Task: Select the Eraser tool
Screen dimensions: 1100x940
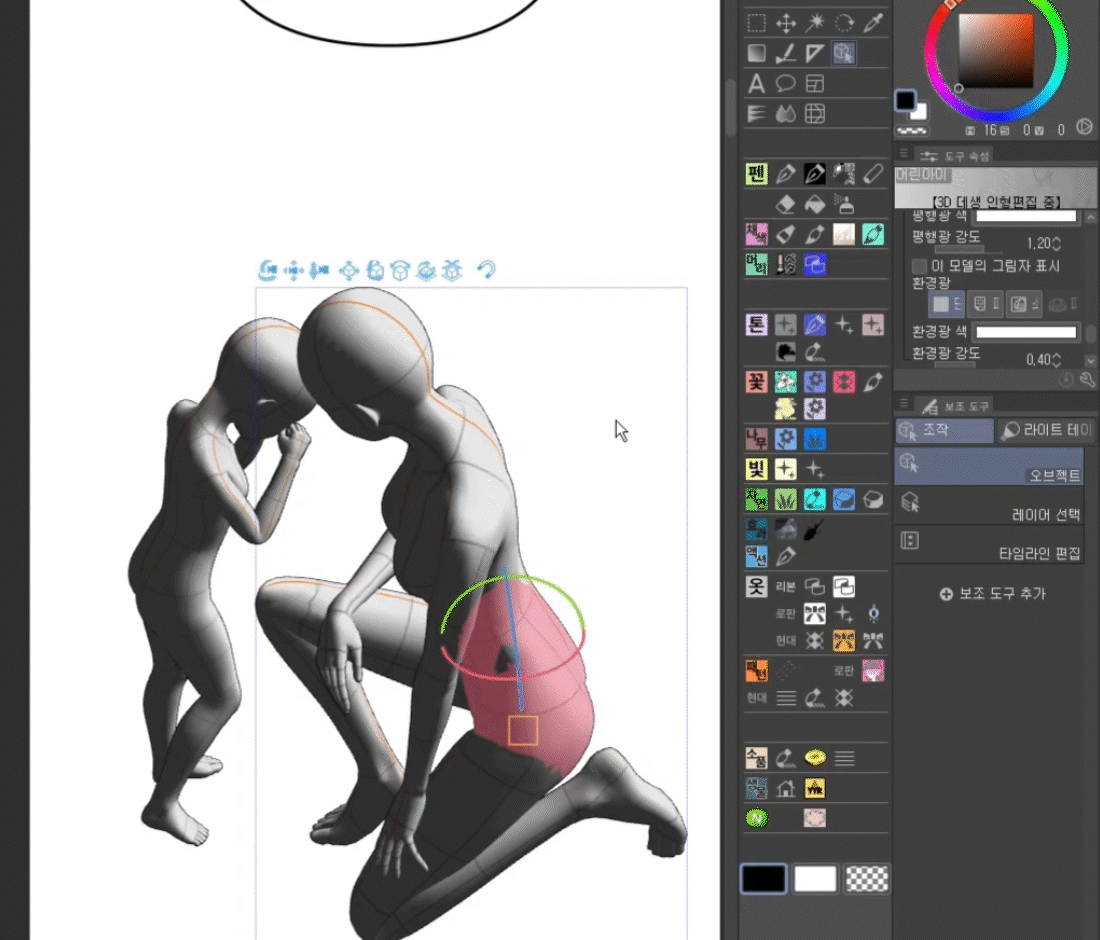Action: (x=786, y=204)
